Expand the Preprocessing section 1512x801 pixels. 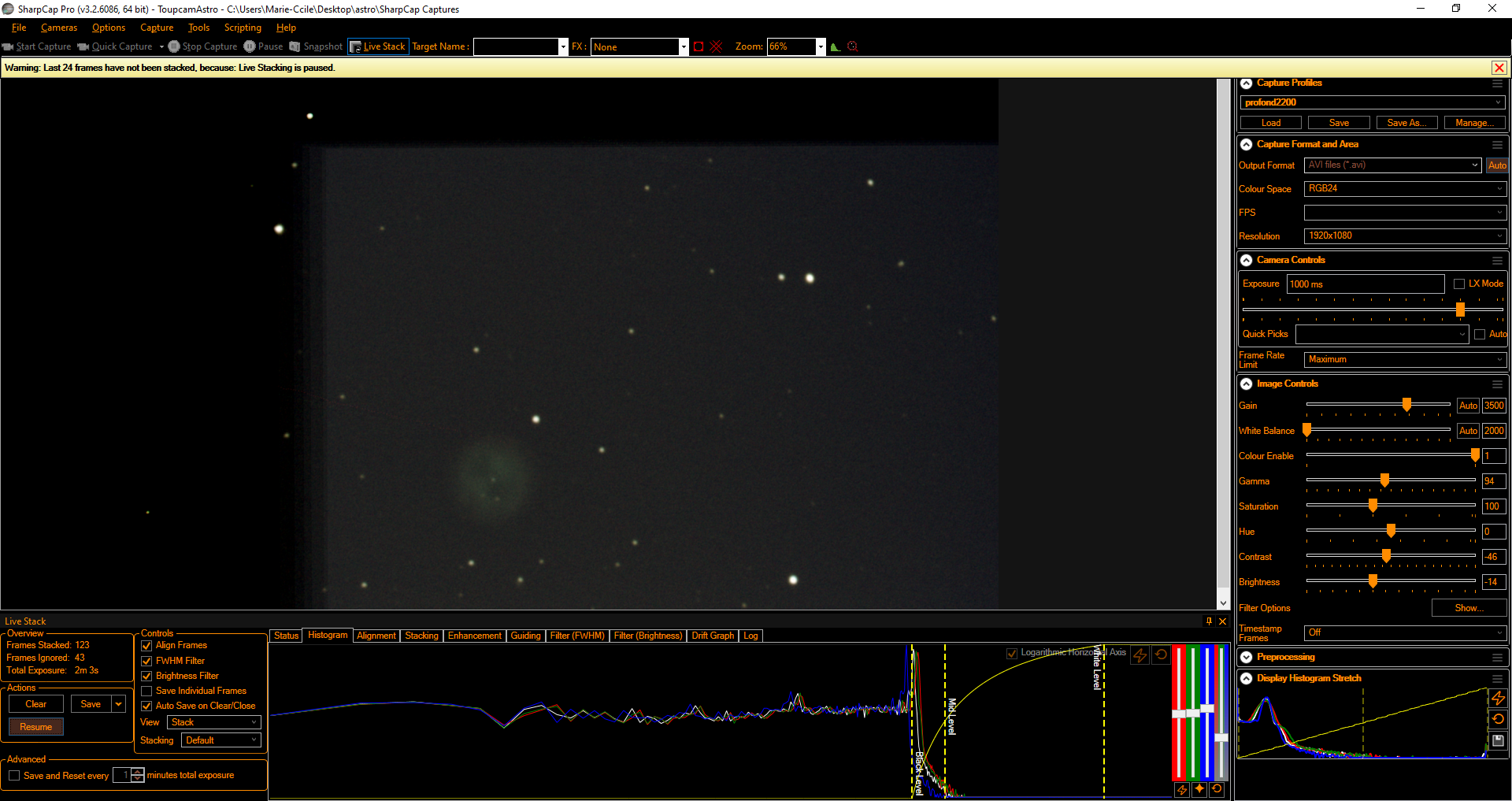tap(1247, 657)
